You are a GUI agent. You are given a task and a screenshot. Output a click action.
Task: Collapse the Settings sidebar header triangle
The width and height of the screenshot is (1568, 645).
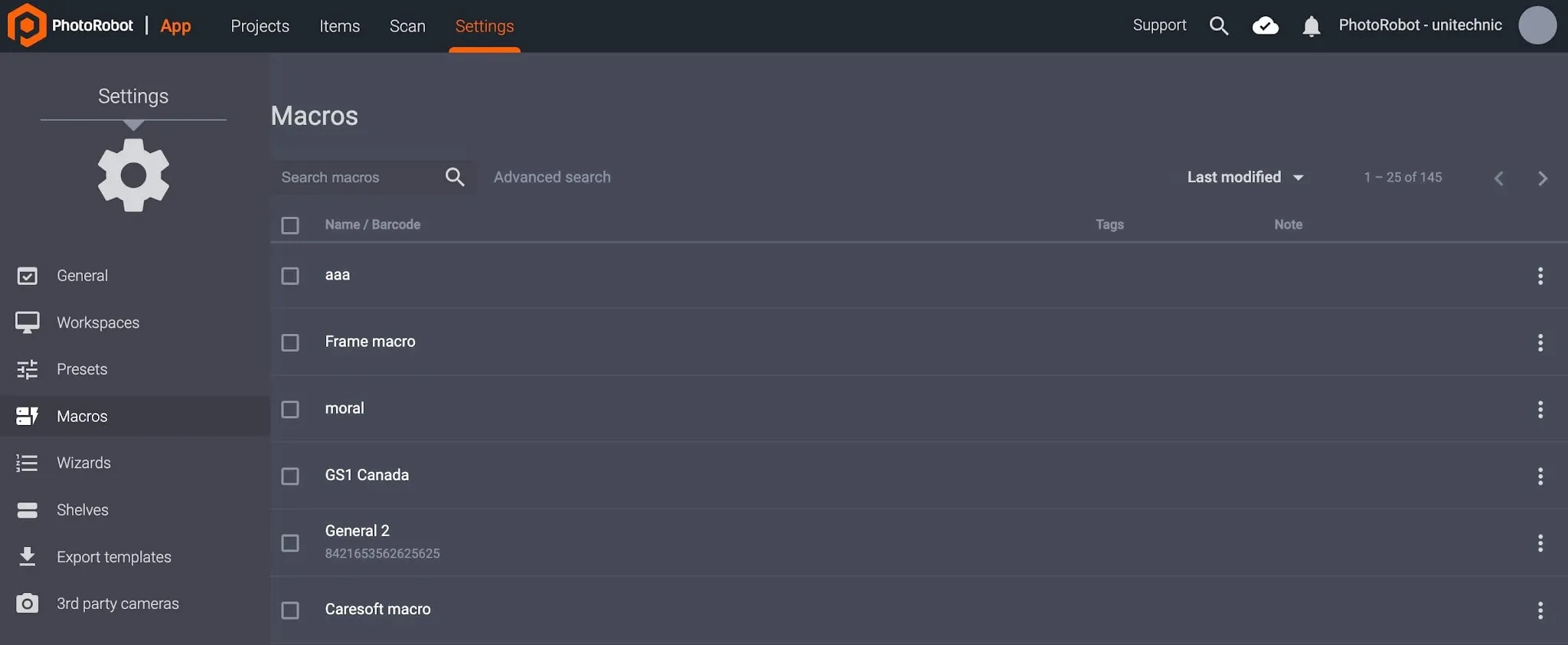click(x=133, y=125)
